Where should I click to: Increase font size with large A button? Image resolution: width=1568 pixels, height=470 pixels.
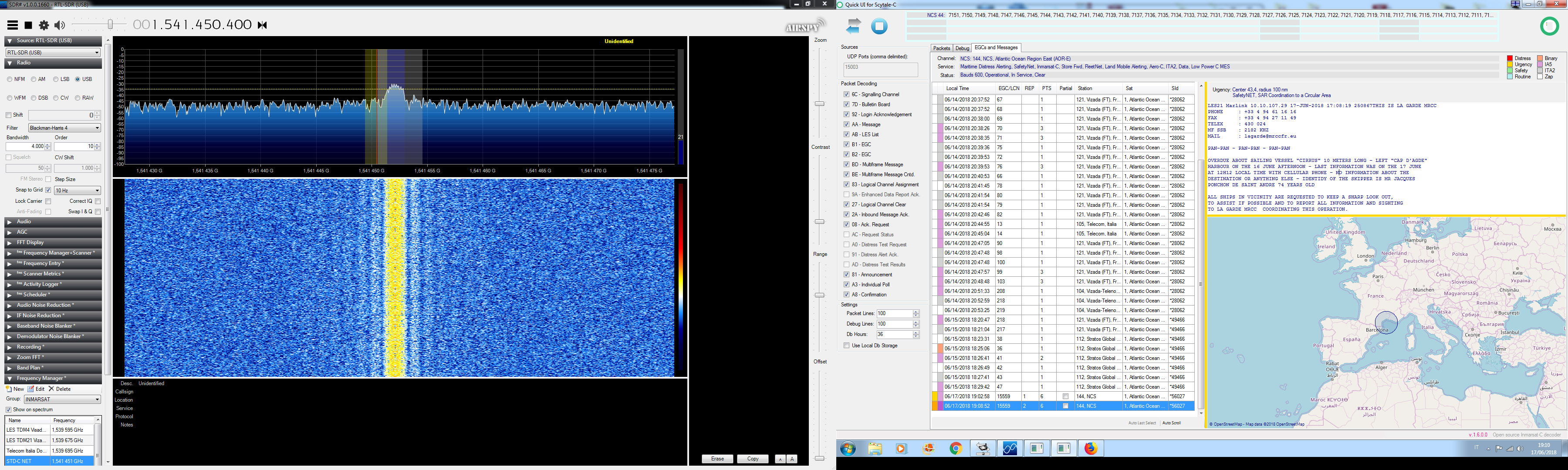click(x=792, y=459)
